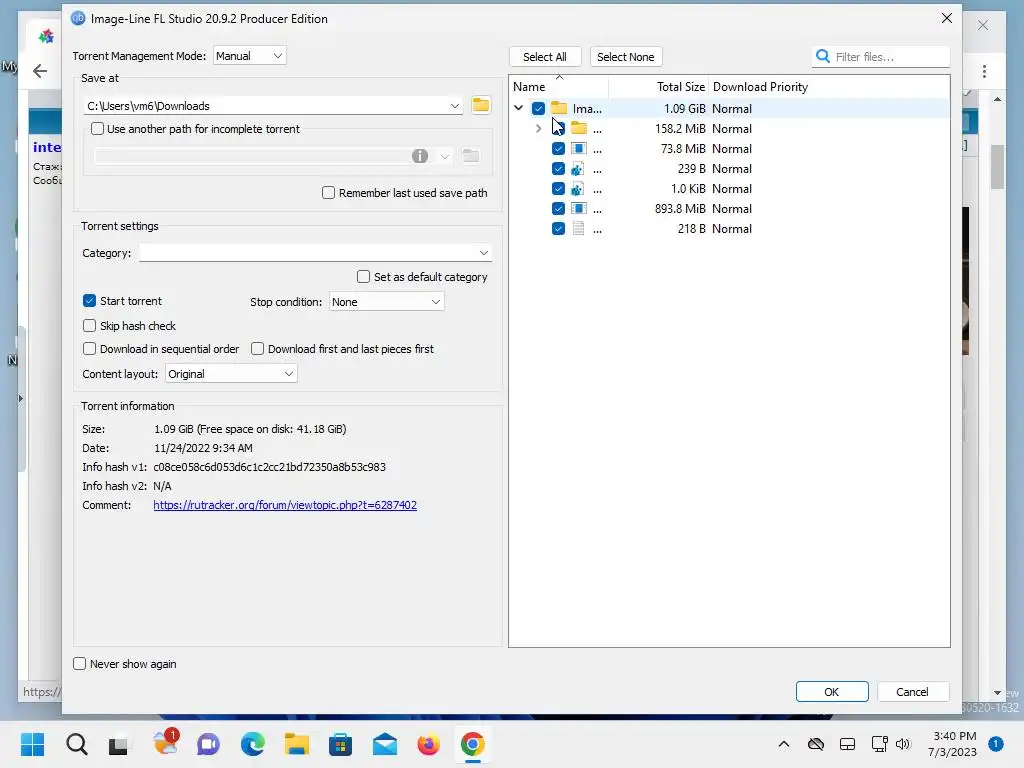Screen dimensions: 1024x768
Task: Uncheck the 893.8 MiB file checkbox
Action: pyautogui.click(x=558, y=208)
